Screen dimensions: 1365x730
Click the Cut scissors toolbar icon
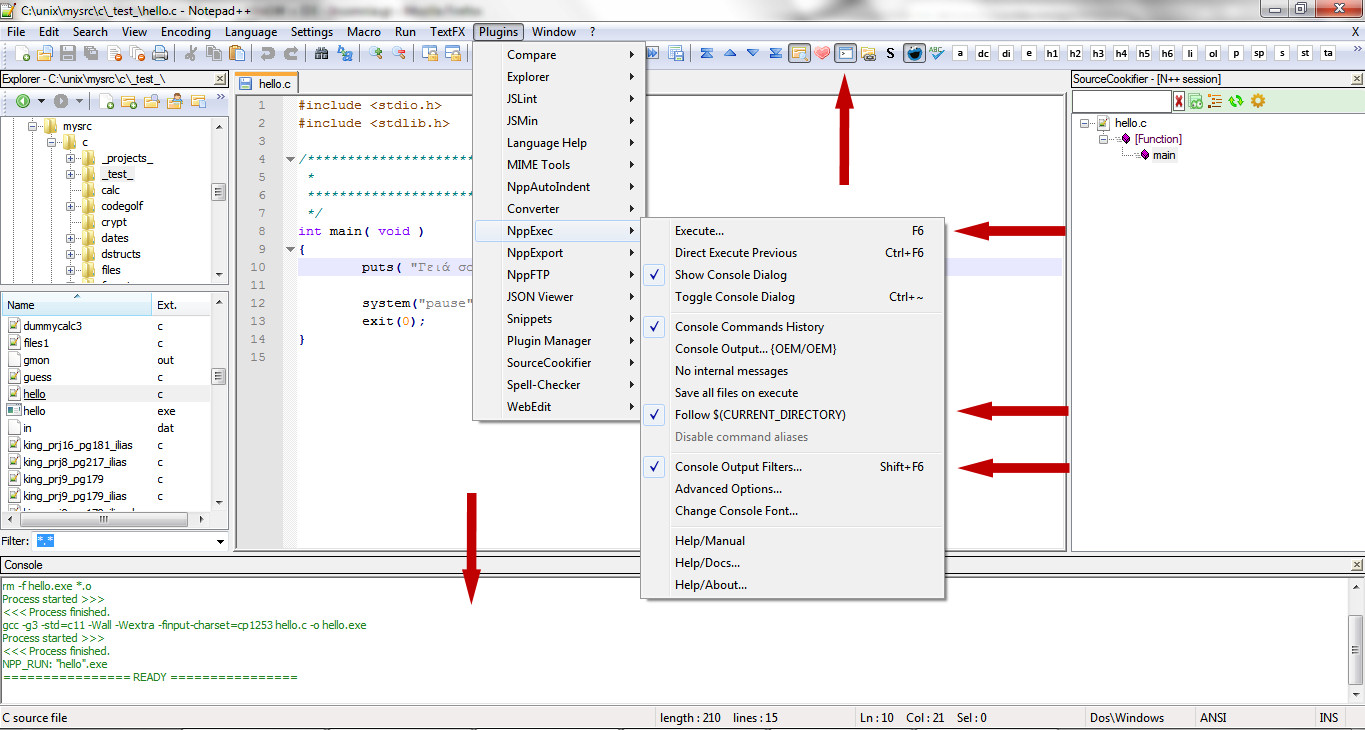pyautogui.click(x=190, y=53)
